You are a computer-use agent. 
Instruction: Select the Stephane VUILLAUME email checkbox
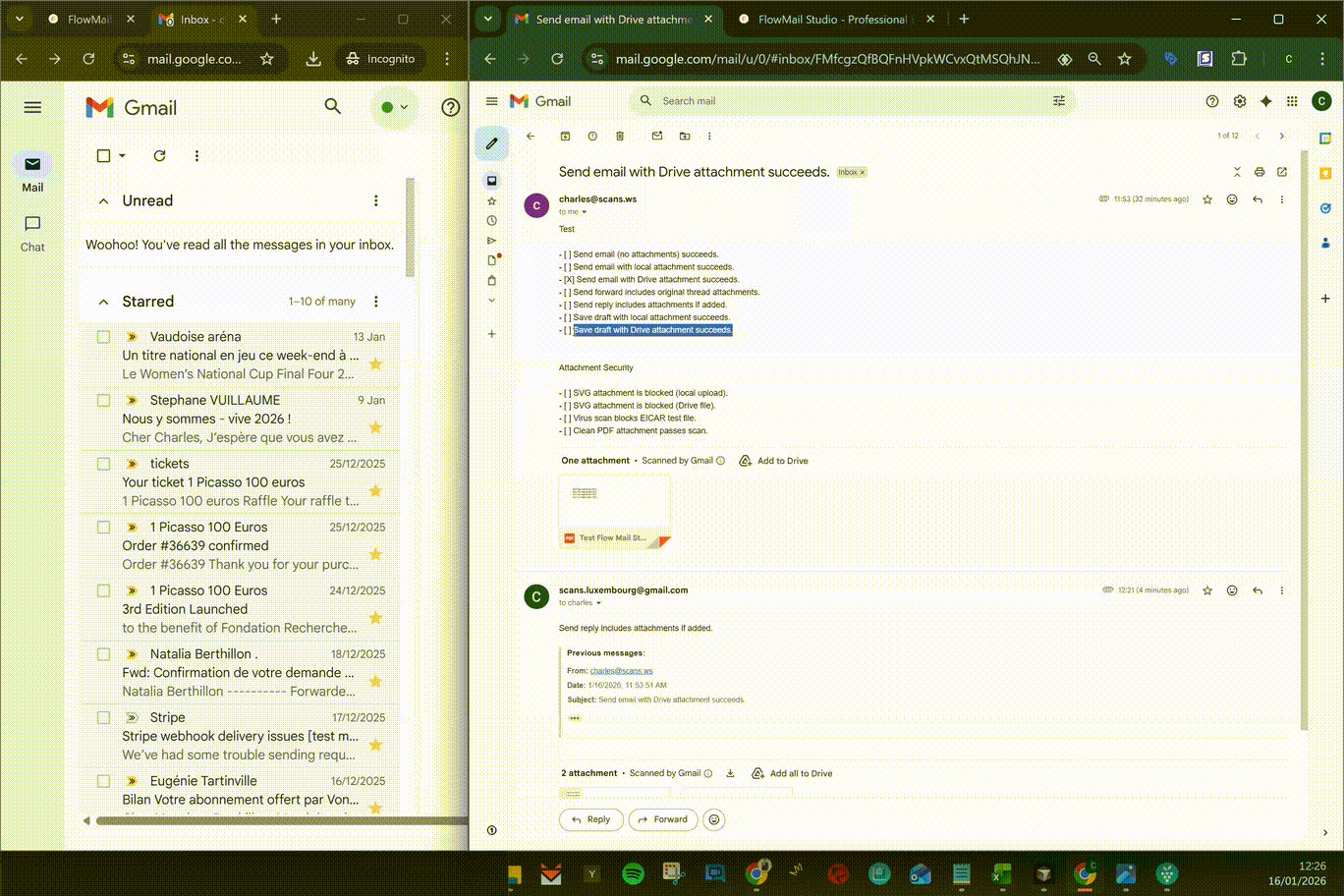coord(103,401)
